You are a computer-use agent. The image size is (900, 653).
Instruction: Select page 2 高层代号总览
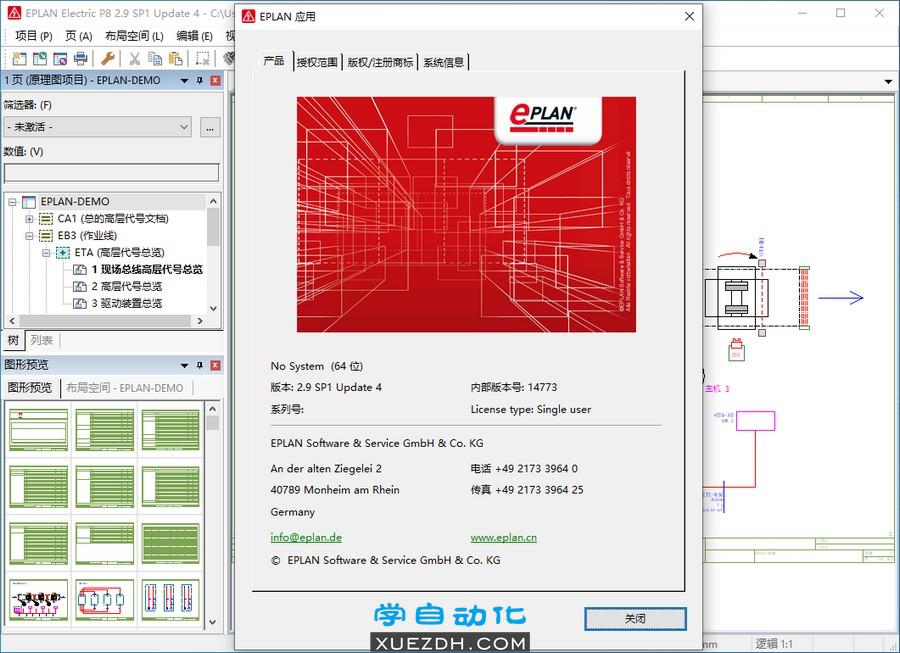(x=127, y=286)
